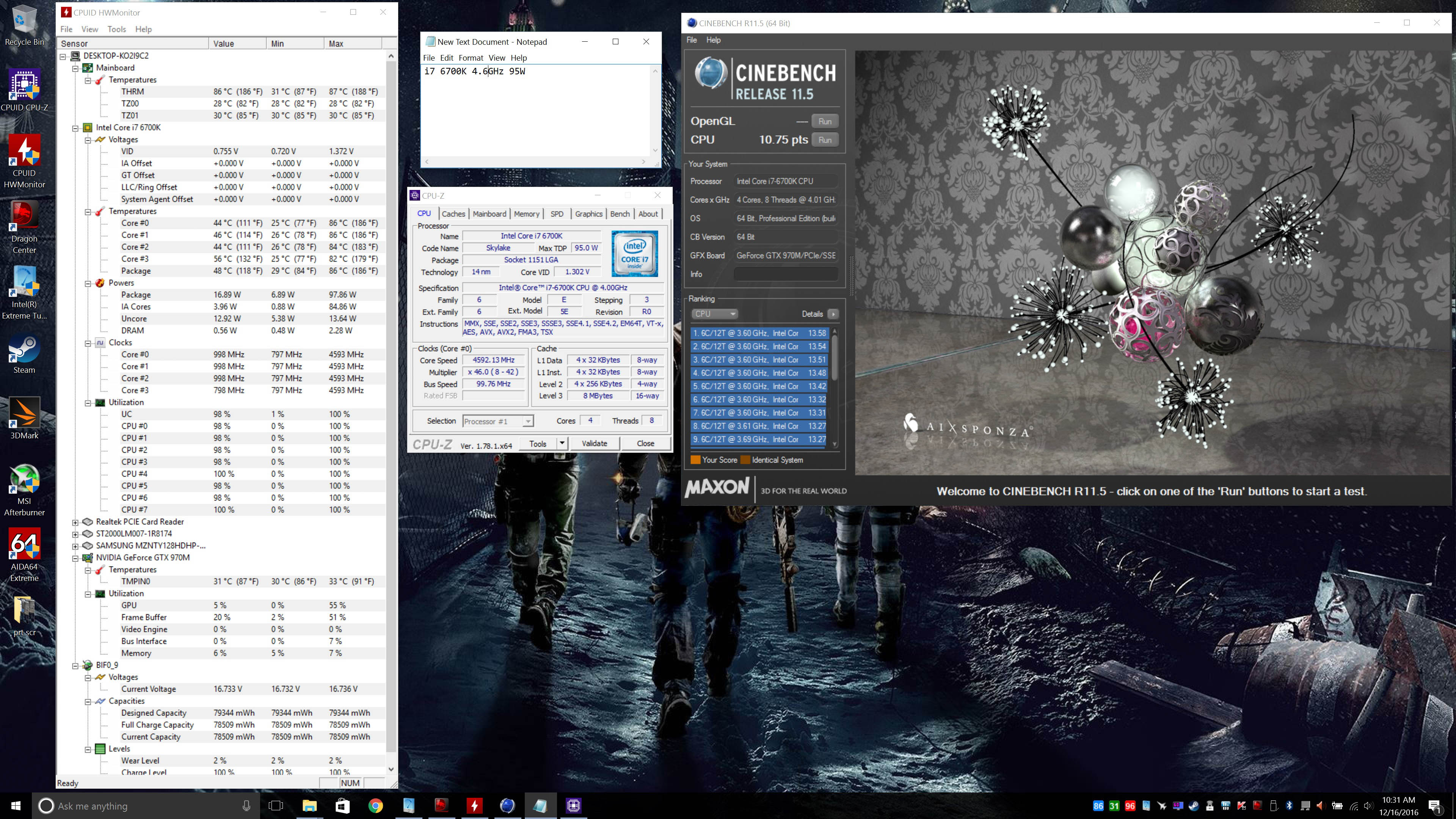This screenshot has width=1456, height=819.
Task: Click the Details arrow in Cinebench Ranking
Action: (x=833, y=314)
